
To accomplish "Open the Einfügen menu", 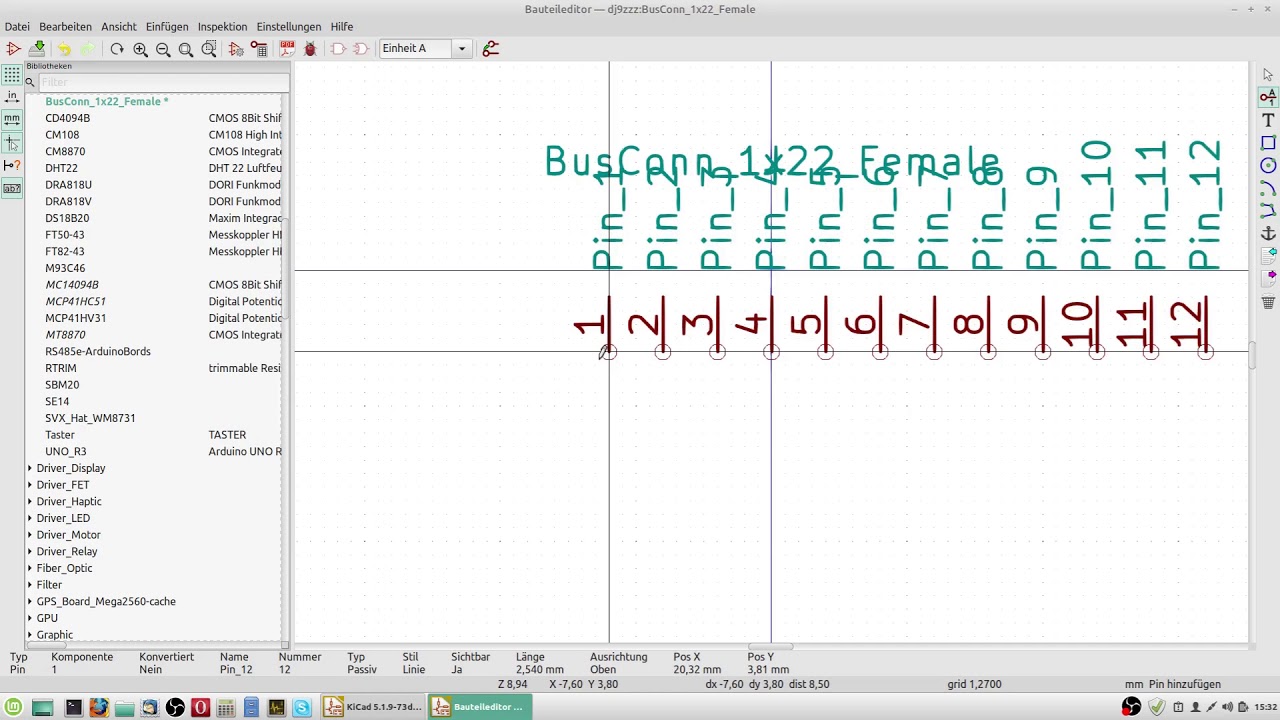I will pos(167,27).
